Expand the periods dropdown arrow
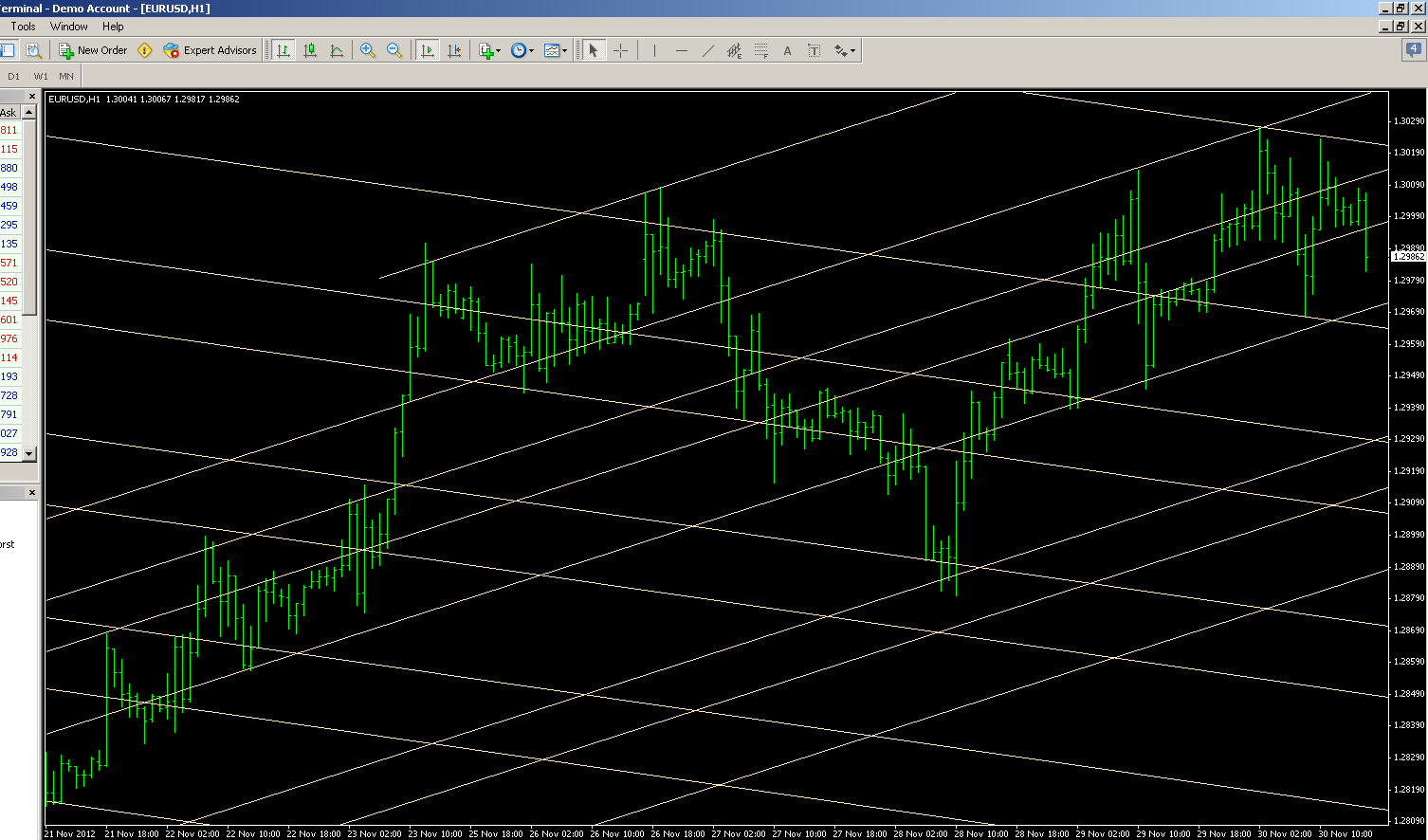The height and width of the screenshot is (840, 1428). pos(531,50)
